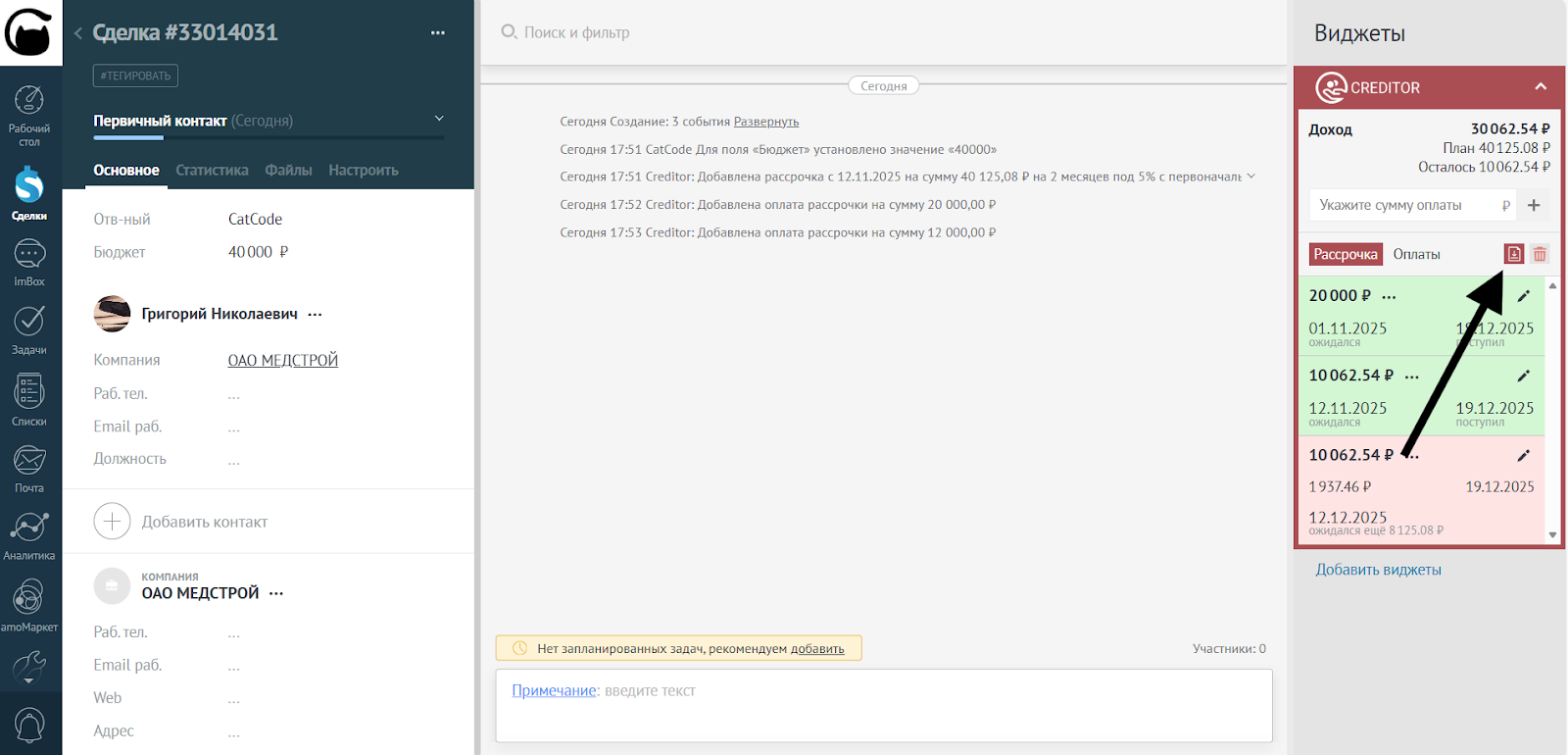Collapse the CREDITOR widget panel
The height and width of the screenshot is (755, 1568).
point(1540,87)
